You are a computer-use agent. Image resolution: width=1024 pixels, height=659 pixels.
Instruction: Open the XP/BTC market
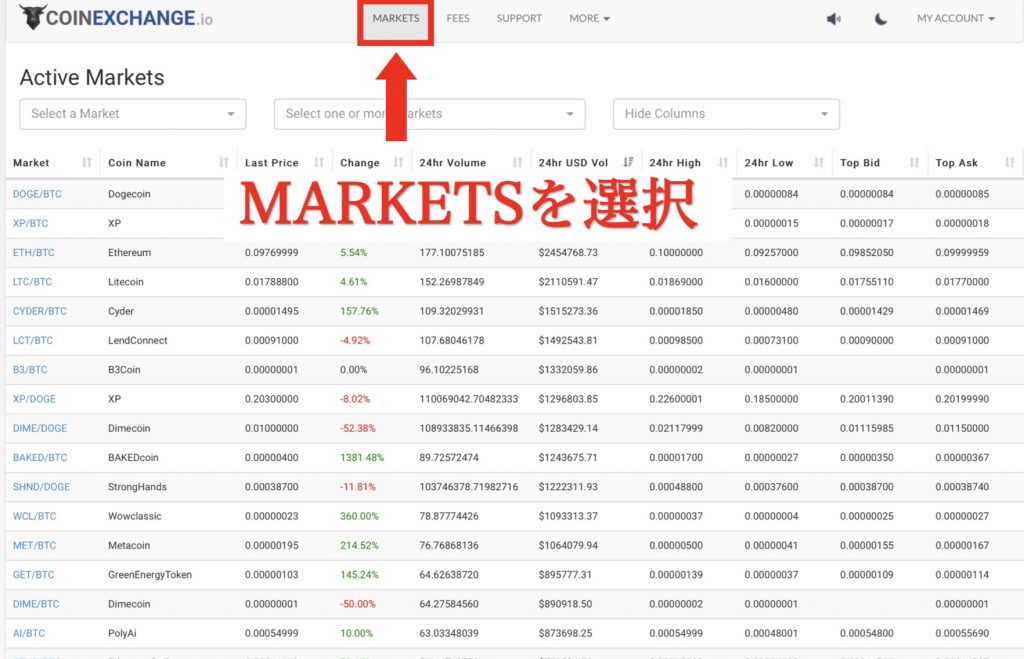31,223
